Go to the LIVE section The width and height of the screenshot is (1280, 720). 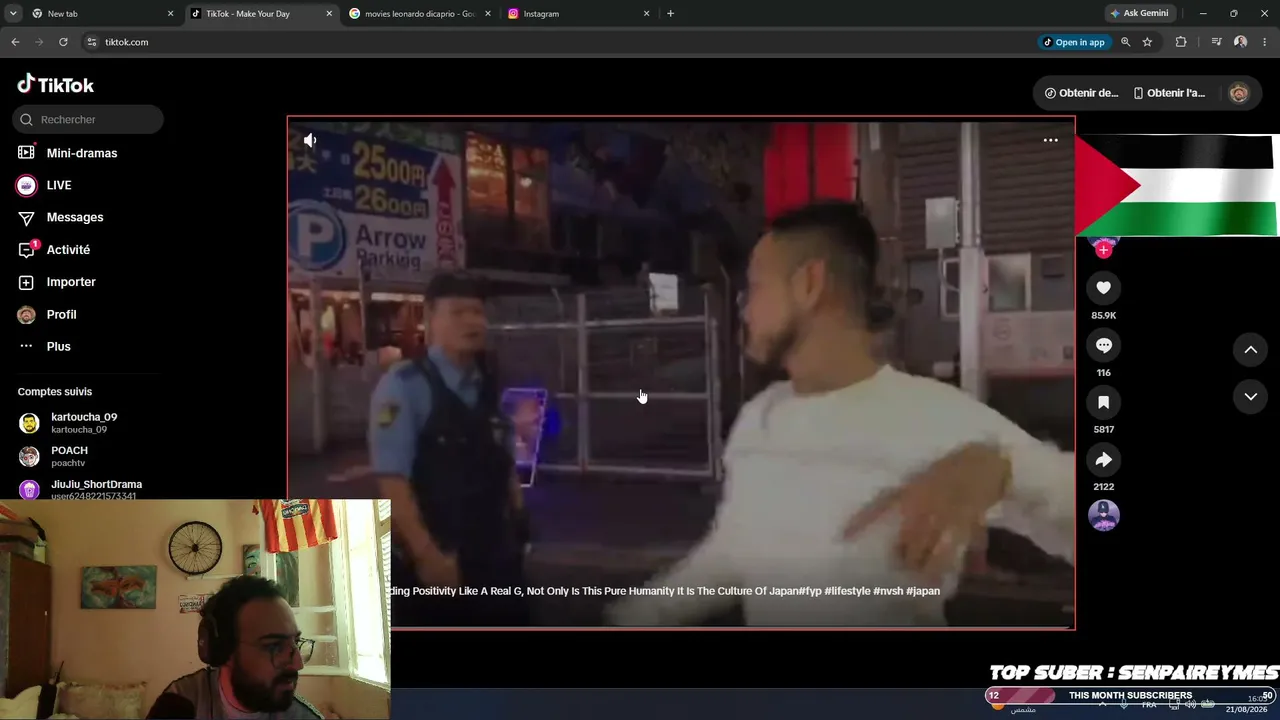[x=59, y=185]
